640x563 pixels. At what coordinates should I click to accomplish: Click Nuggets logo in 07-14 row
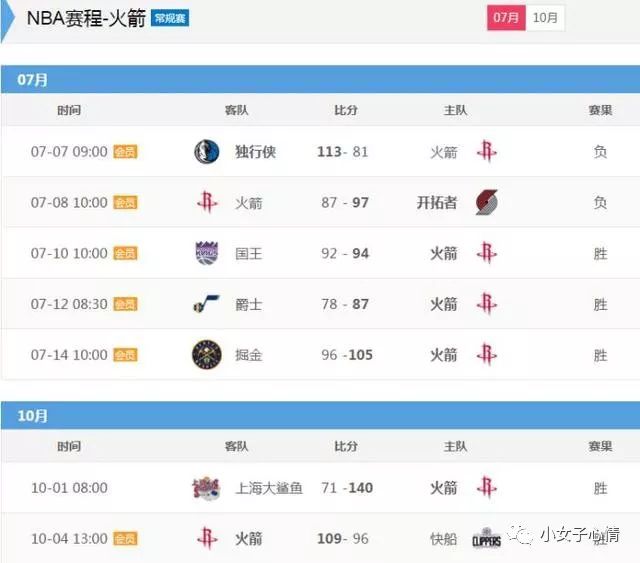click(207, 354)
